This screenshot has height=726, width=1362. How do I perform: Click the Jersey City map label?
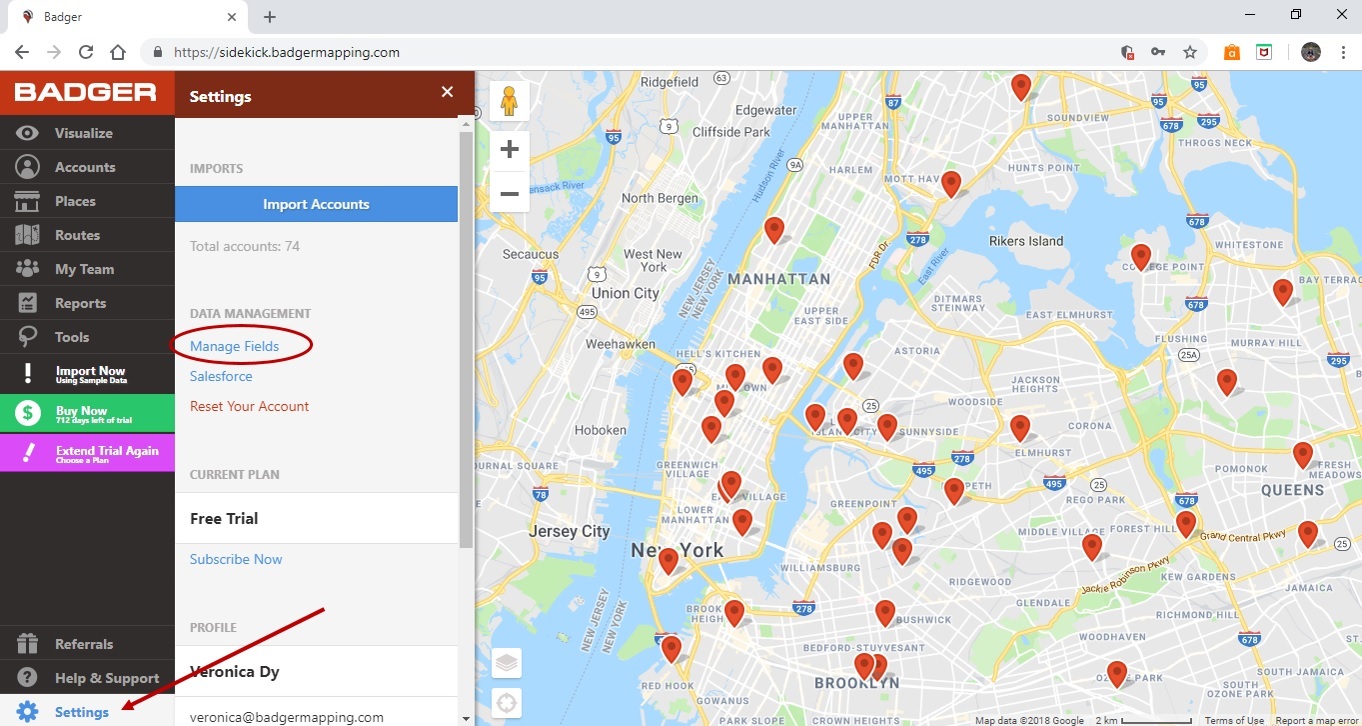[569, 531]
